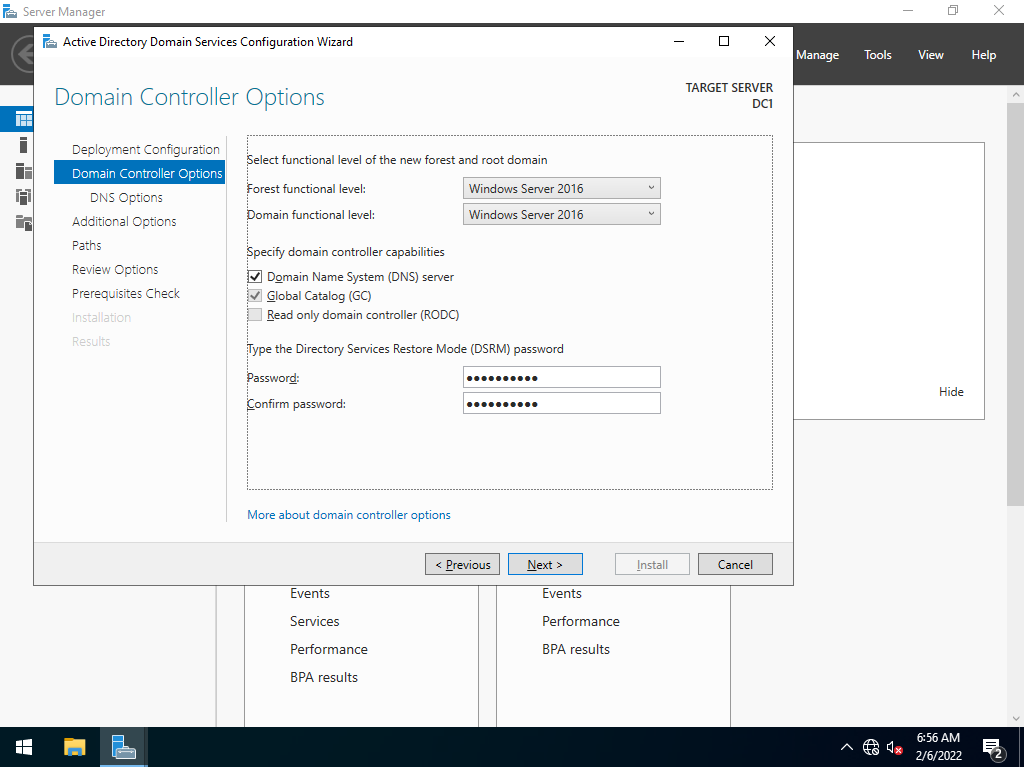Open the Help menu in Server Manager
The image size is (1024, 767).
pyautogui.click(x=984, y=55)
